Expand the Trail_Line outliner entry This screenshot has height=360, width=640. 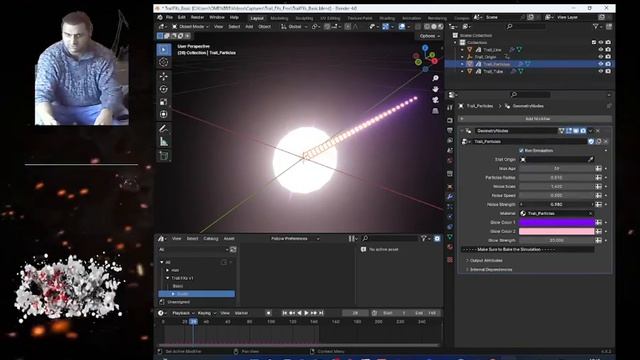(462, 50)
